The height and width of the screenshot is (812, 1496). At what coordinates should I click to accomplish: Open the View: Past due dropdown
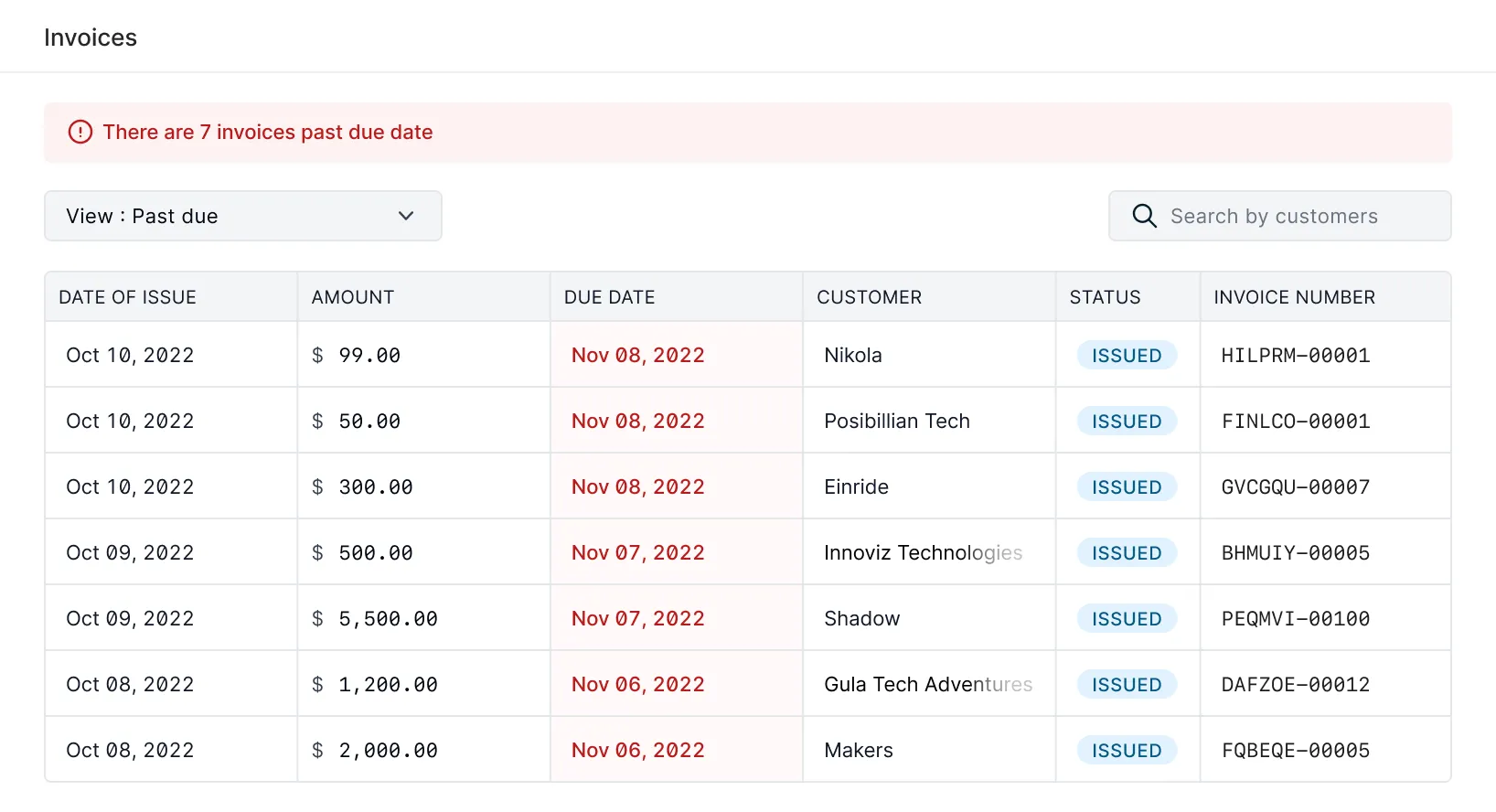(x=242, y=216)
